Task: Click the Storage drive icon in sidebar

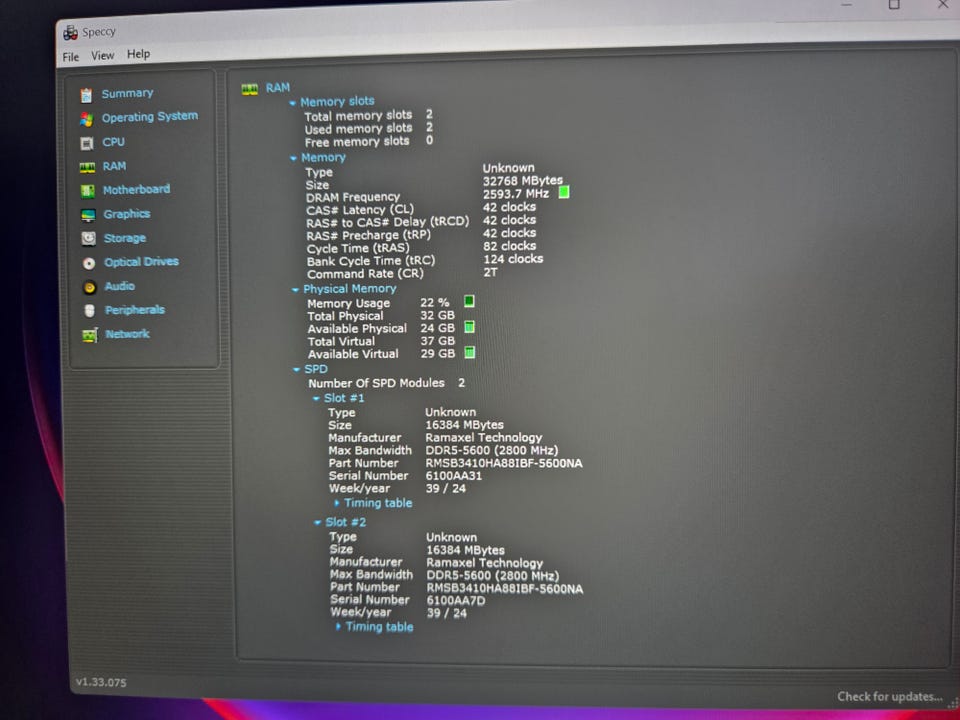Action: [x=89, y=239]
